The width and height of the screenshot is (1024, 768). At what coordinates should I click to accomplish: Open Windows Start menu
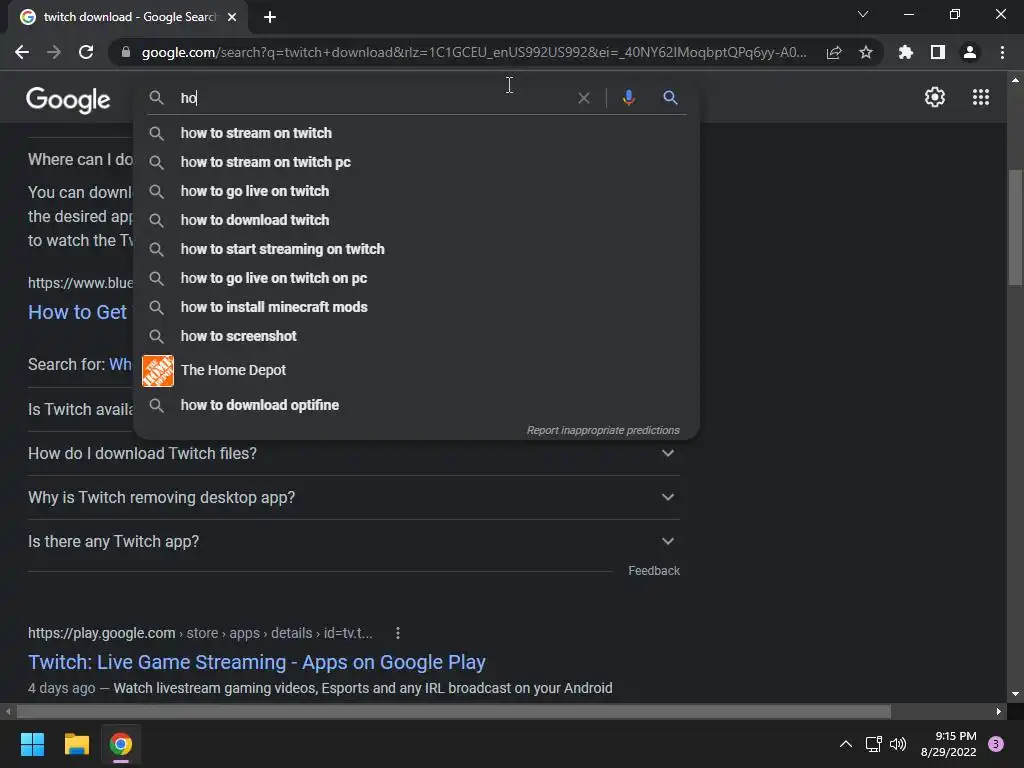point(32,744)
